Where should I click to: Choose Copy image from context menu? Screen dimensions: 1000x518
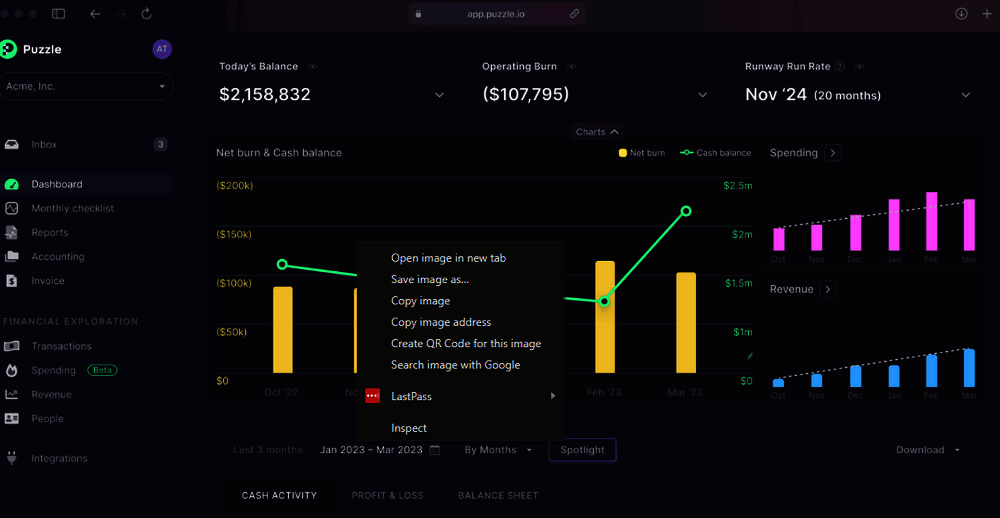[x=420, y=301]
